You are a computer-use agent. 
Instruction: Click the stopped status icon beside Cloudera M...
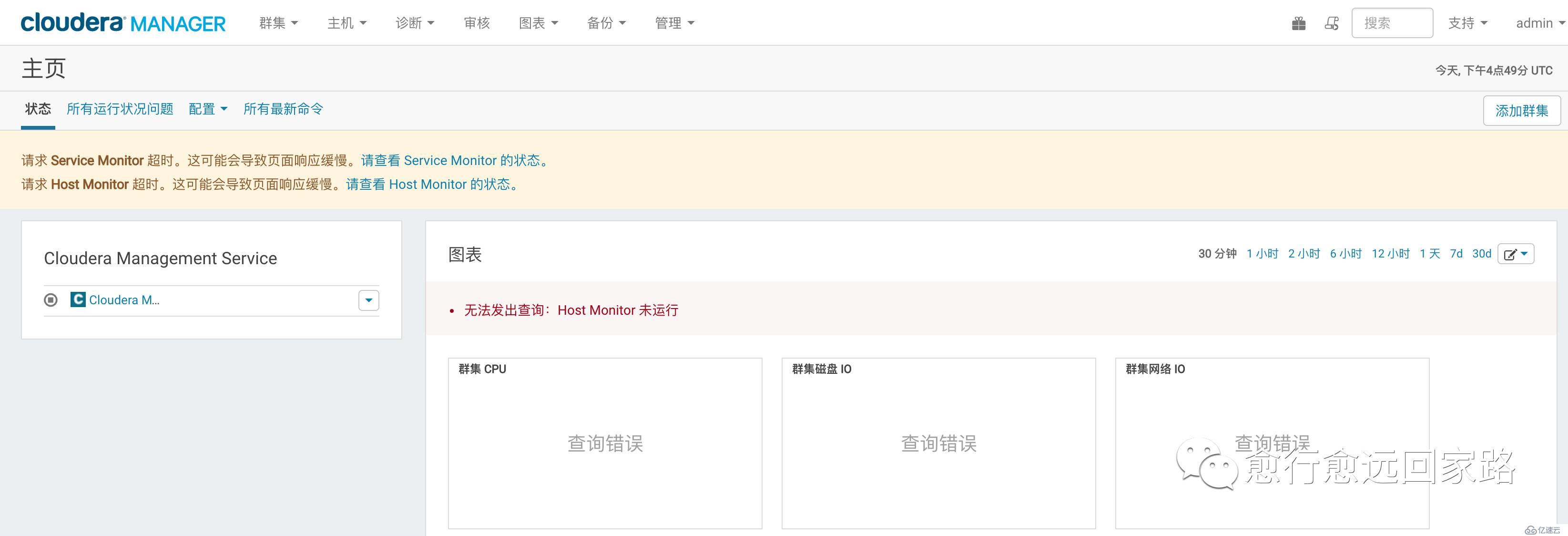click(51, 299)
